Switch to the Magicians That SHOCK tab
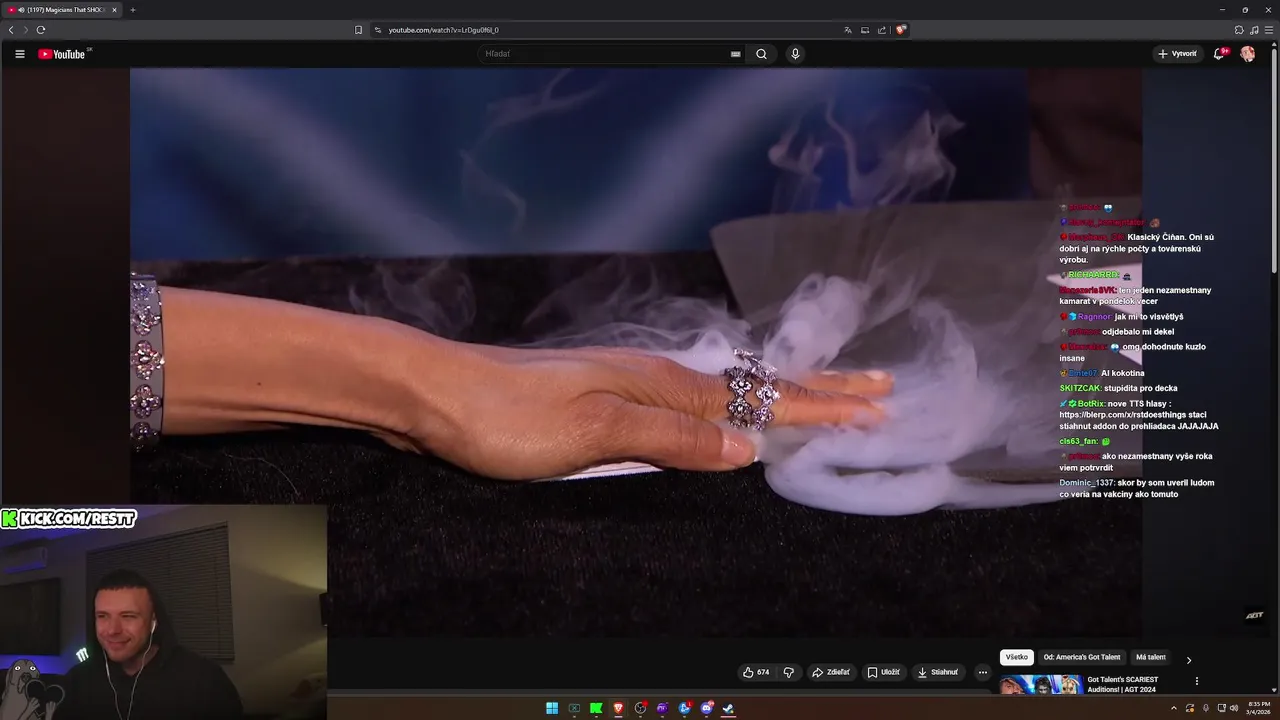1280x720 pixels. pos(62,10)
